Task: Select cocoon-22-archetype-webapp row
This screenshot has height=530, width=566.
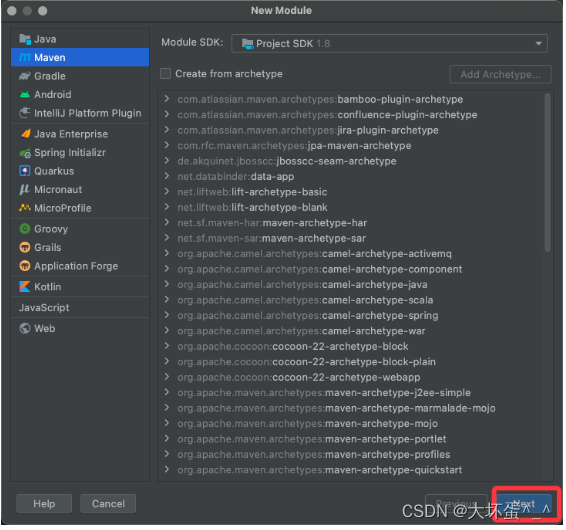Action: click(x=351, y=377)
